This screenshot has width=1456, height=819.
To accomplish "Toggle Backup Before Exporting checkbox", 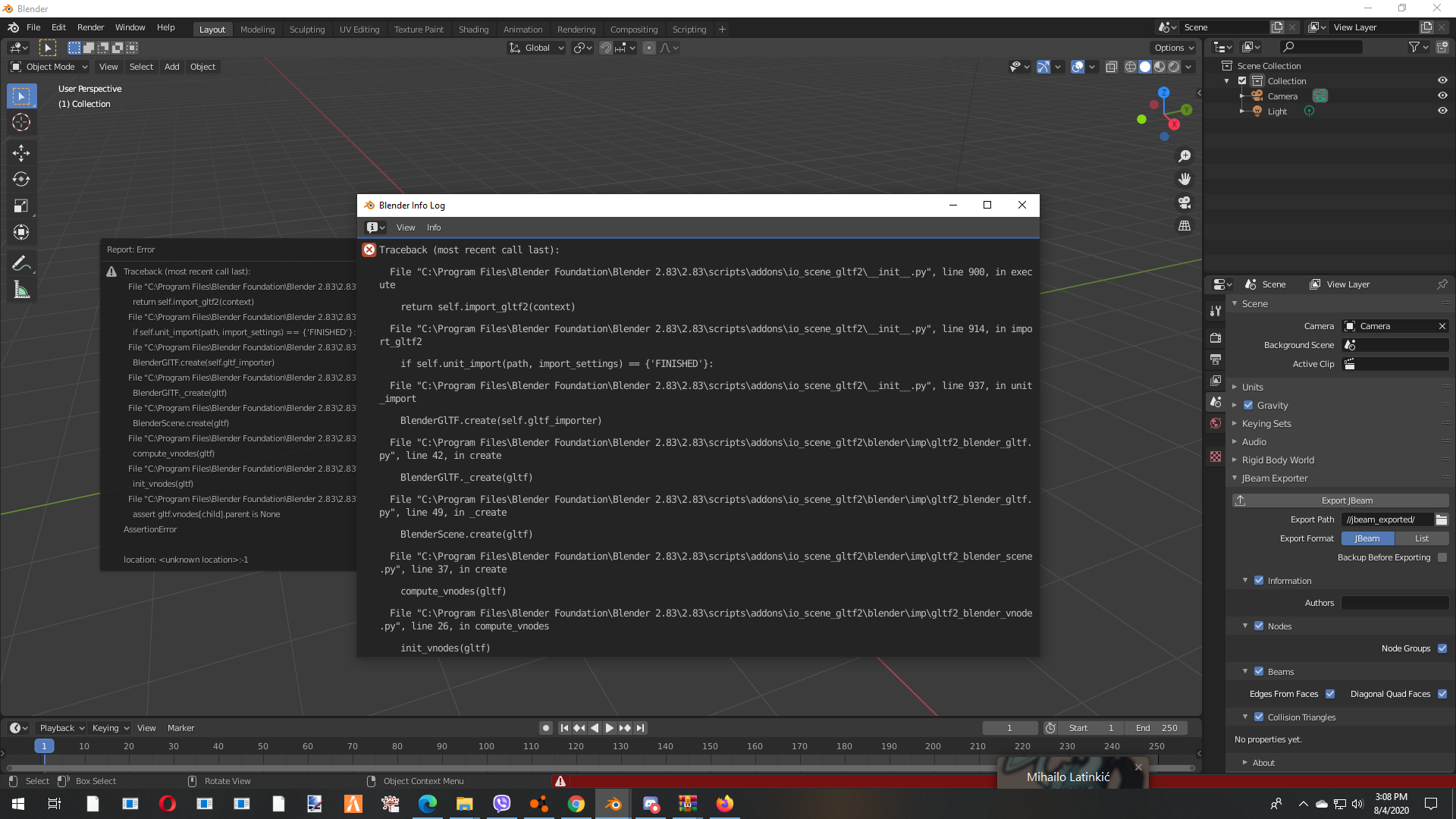I will [1442, 557].
